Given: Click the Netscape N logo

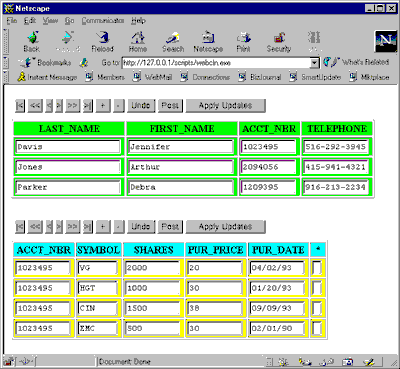Looking at the screenshot, I should (385, 41).
